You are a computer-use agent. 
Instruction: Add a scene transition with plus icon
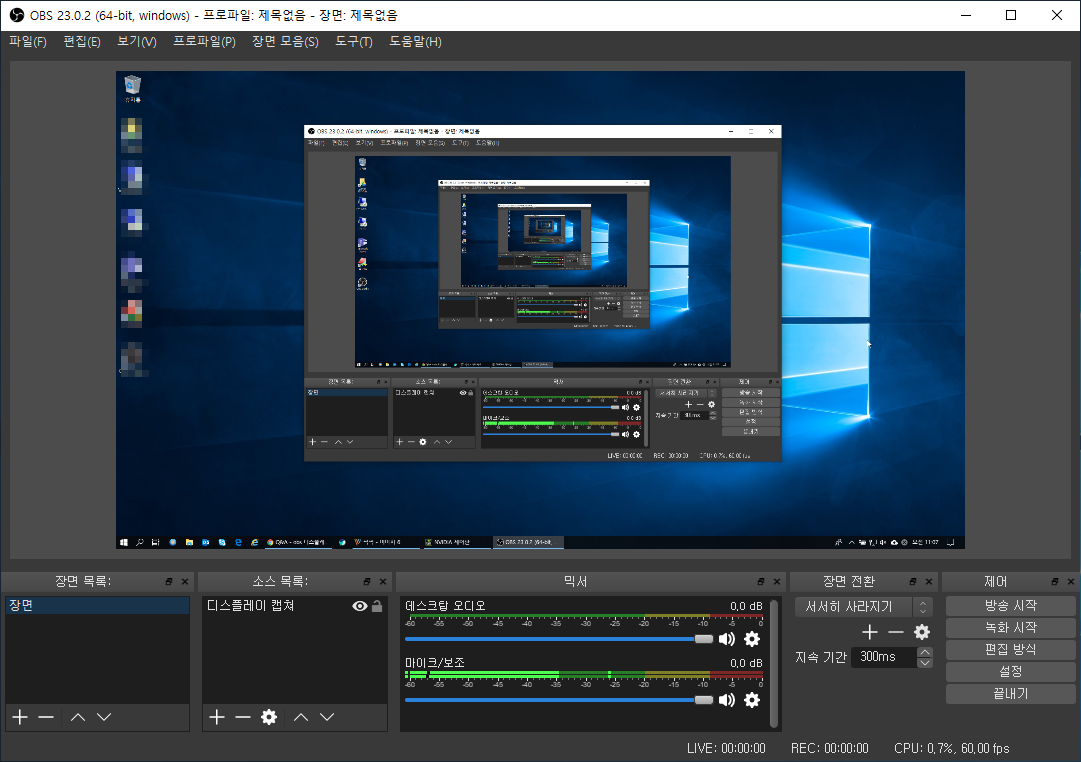[870, 632]
